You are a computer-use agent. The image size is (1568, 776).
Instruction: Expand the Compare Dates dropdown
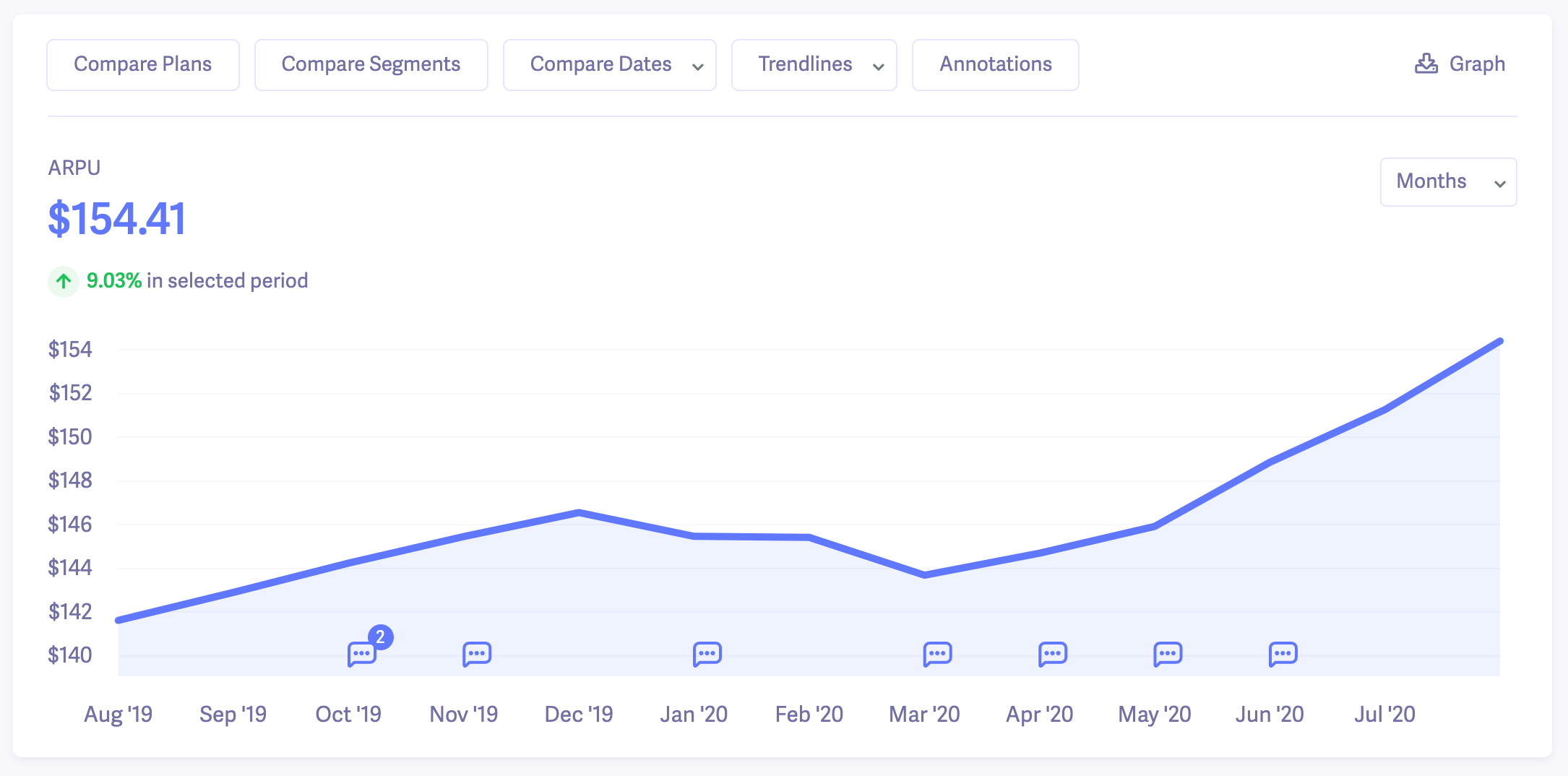click(x=609, y=65)
